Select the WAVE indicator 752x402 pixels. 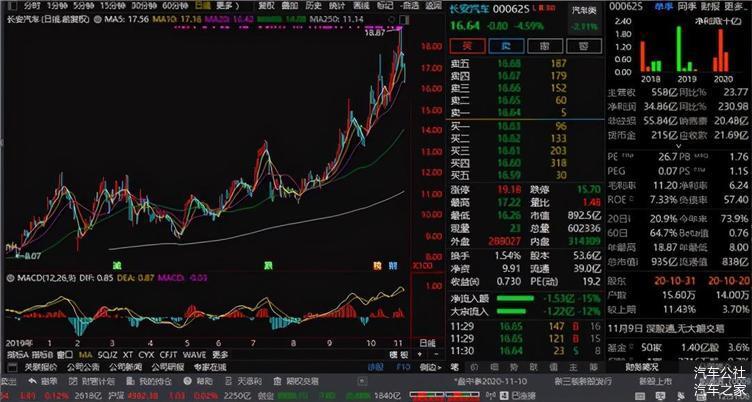click(x=194, y=355)
